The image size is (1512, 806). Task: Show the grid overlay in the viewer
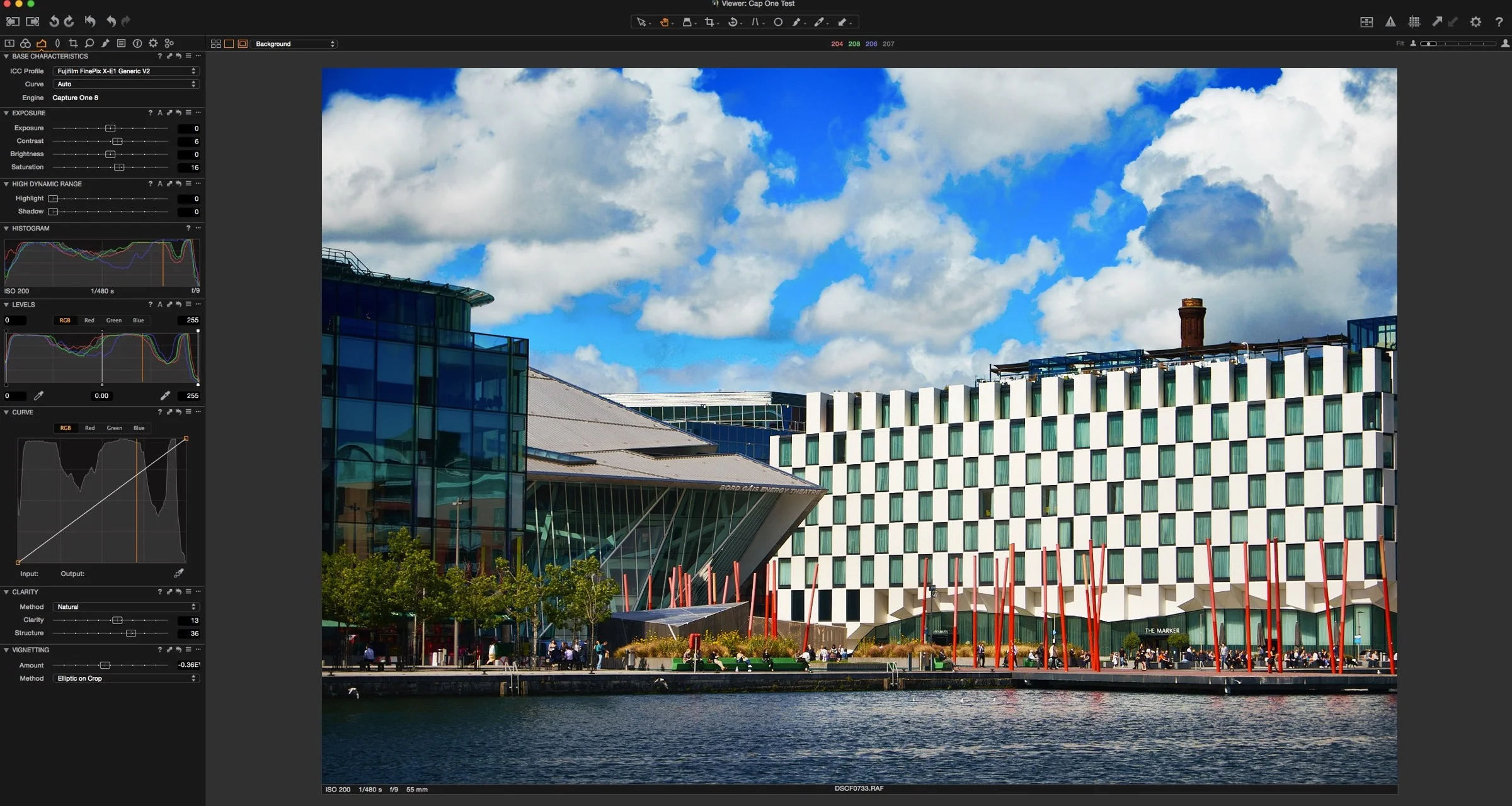click(1414, 21)
